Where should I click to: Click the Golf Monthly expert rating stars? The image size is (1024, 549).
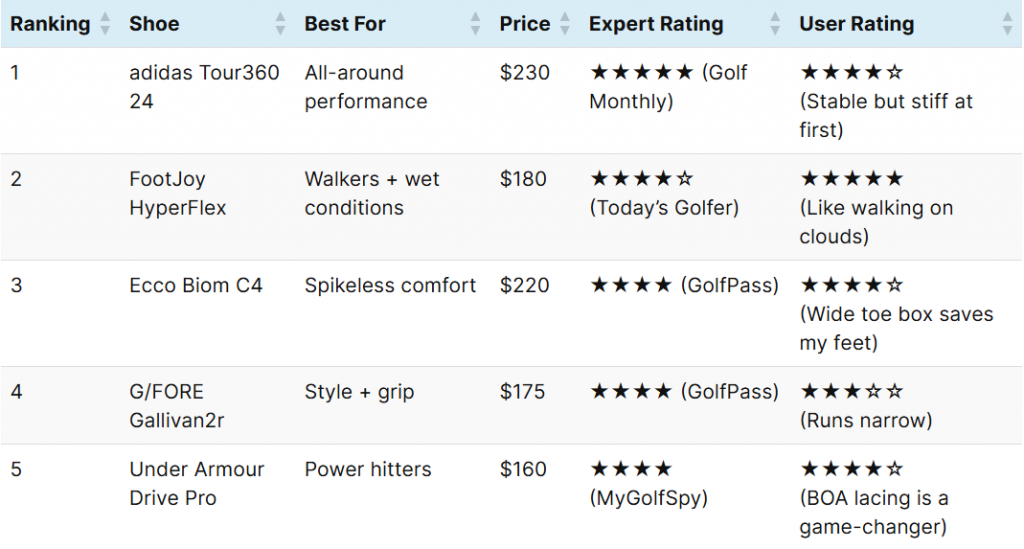[641, 73]
